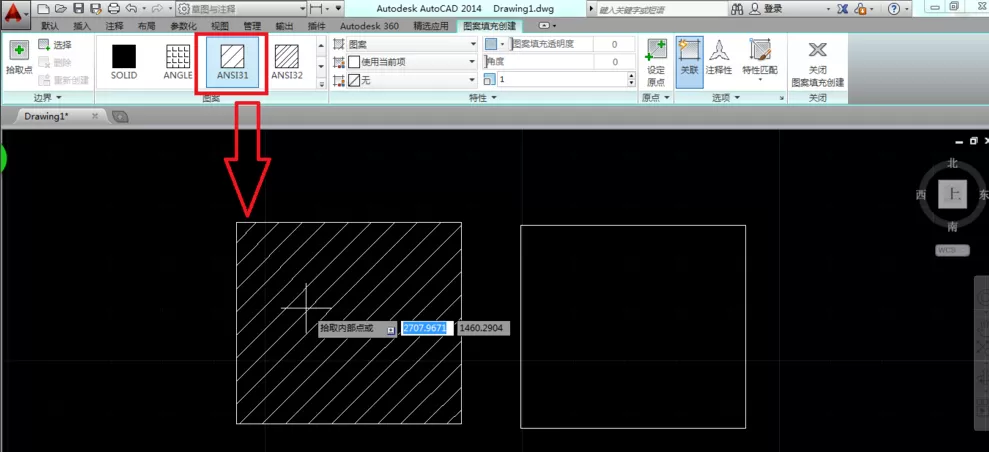
Task: Expand the 边界 panel dropdown
Action: point(48,98)
